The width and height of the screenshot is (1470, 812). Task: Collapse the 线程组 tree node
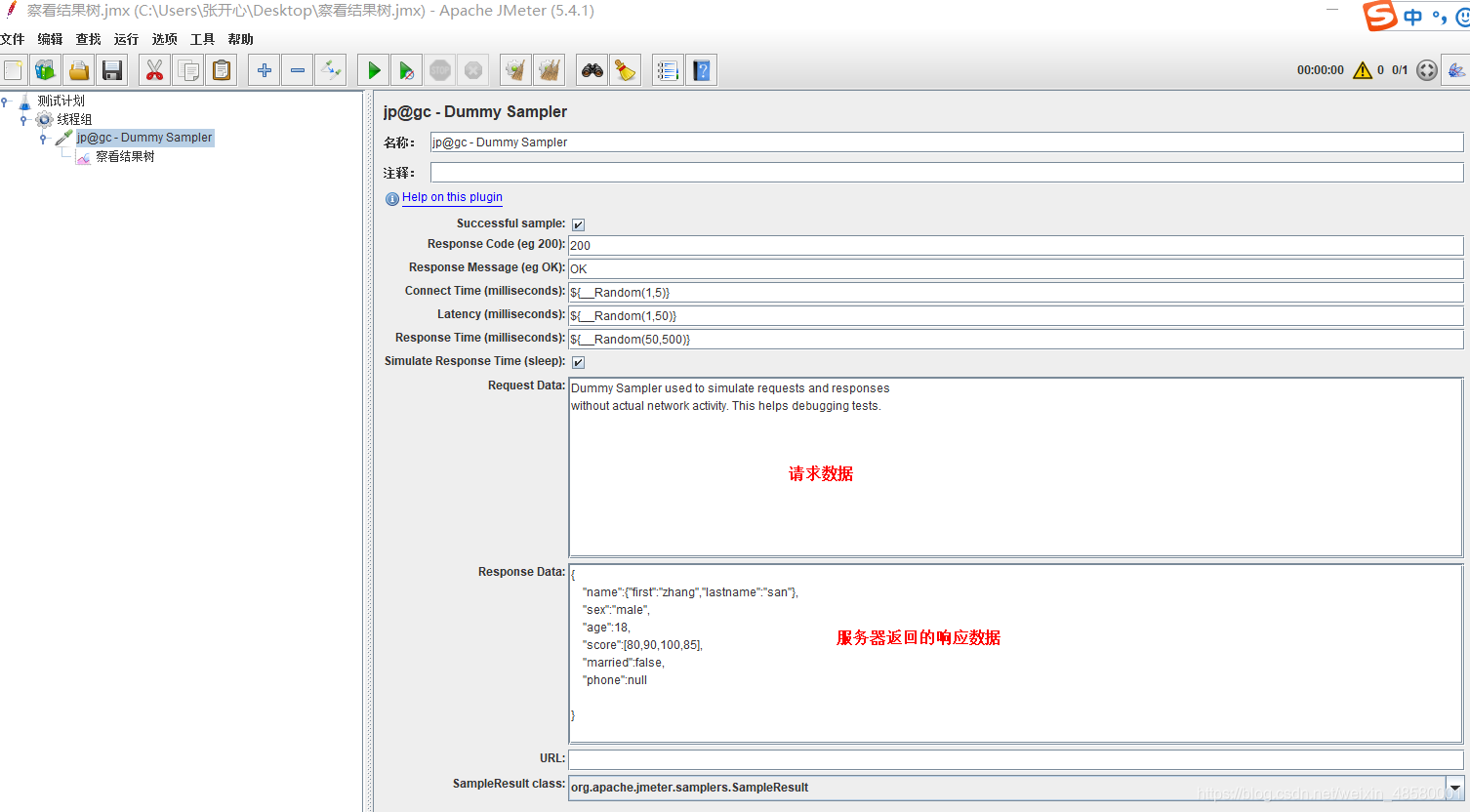pos(24,119)
